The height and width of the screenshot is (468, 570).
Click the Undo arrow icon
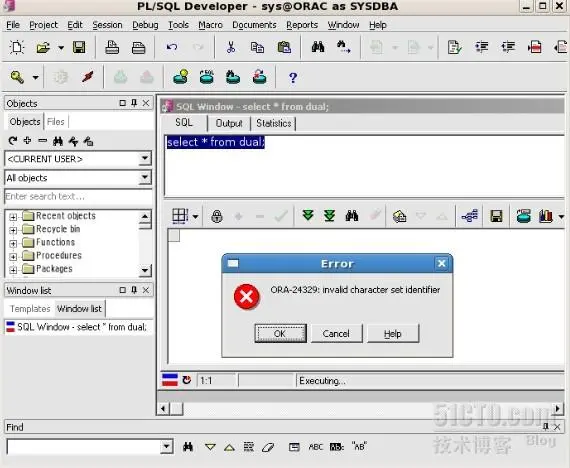(172, 47)
